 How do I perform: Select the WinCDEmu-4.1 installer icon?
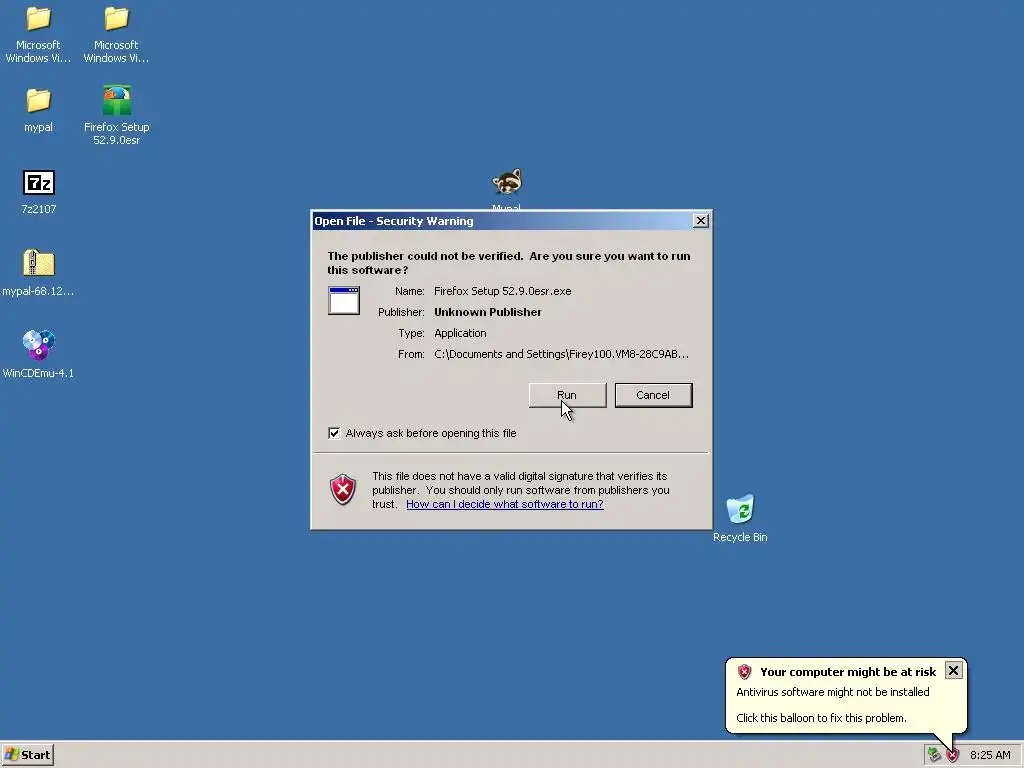point(39,345)
